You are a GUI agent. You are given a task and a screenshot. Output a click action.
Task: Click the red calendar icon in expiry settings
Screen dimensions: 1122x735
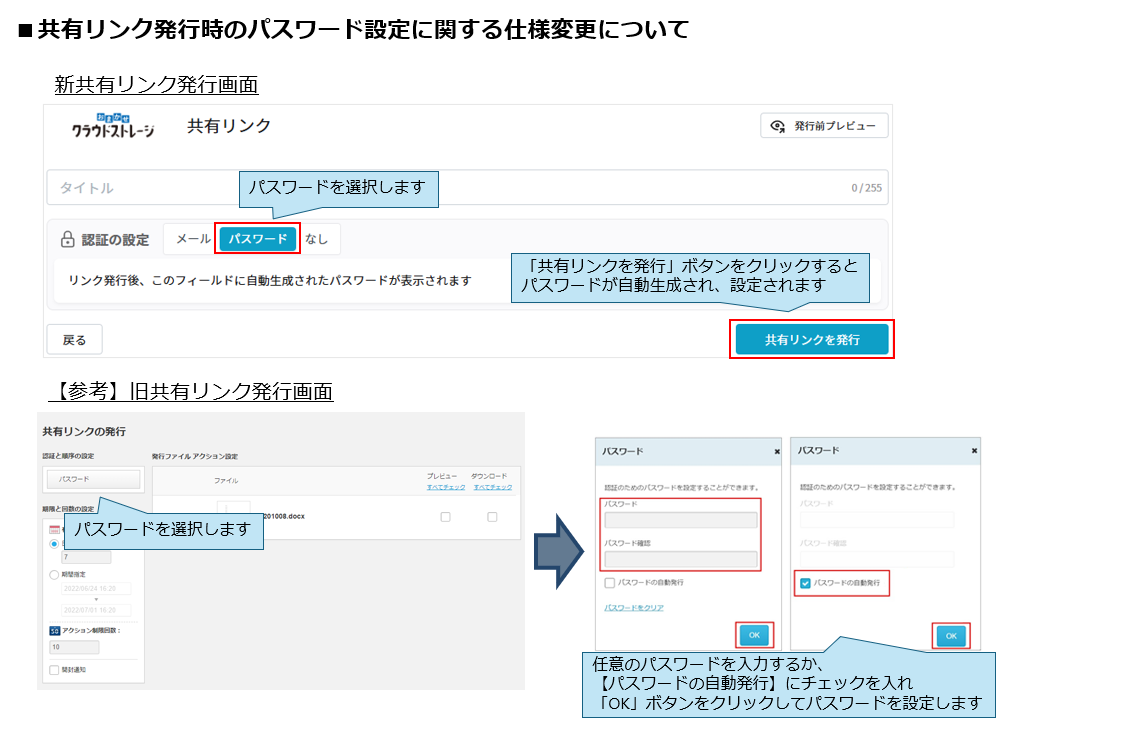click(x=54, y=530)
